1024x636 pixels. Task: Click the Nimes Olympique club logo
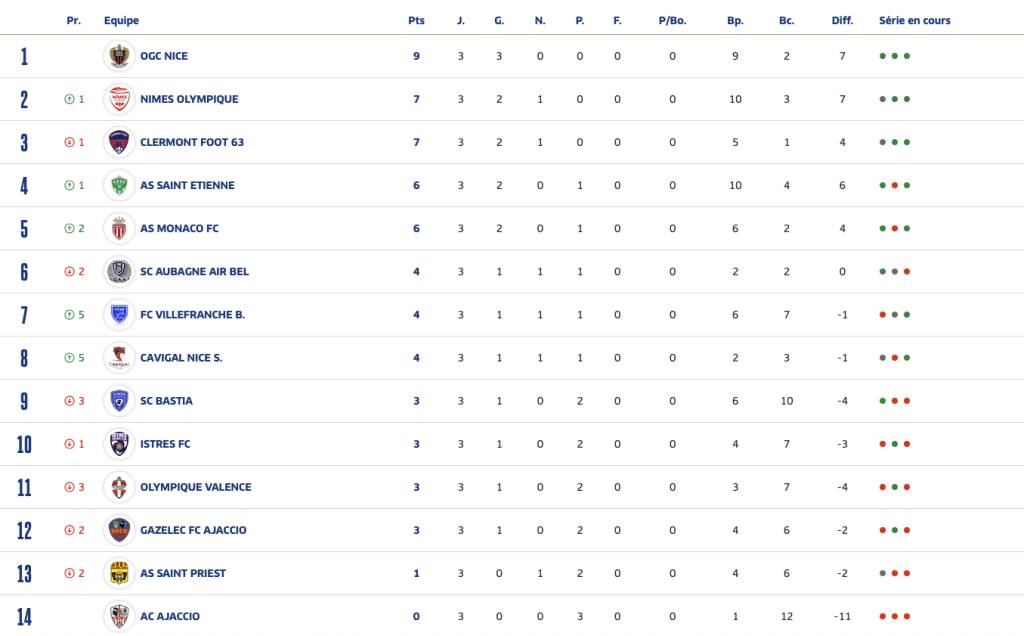[119, 99]
